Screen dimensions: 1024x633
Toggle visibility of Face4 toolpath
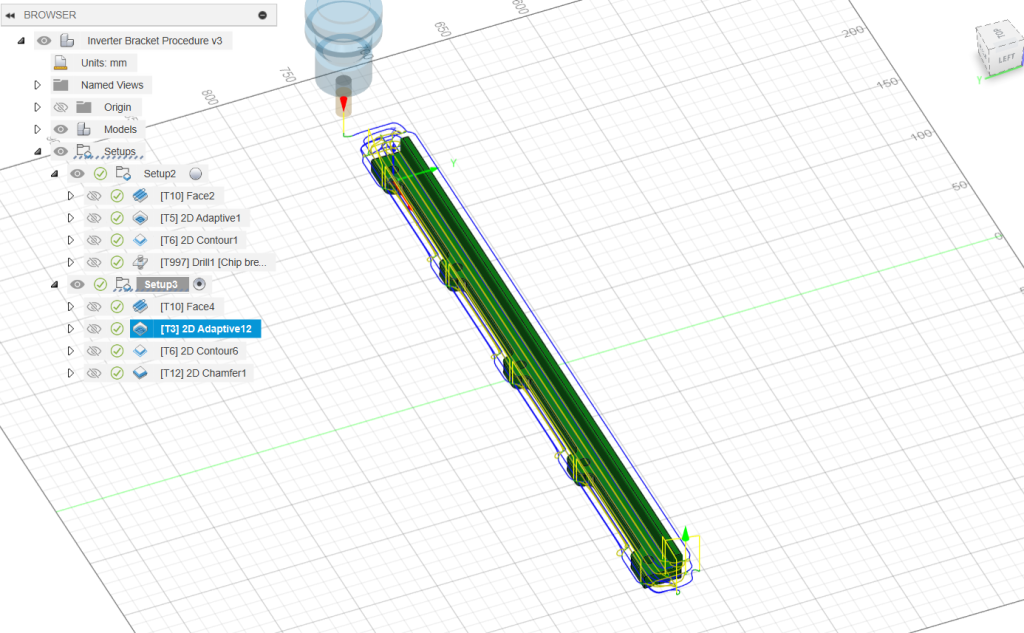point(93,307)
